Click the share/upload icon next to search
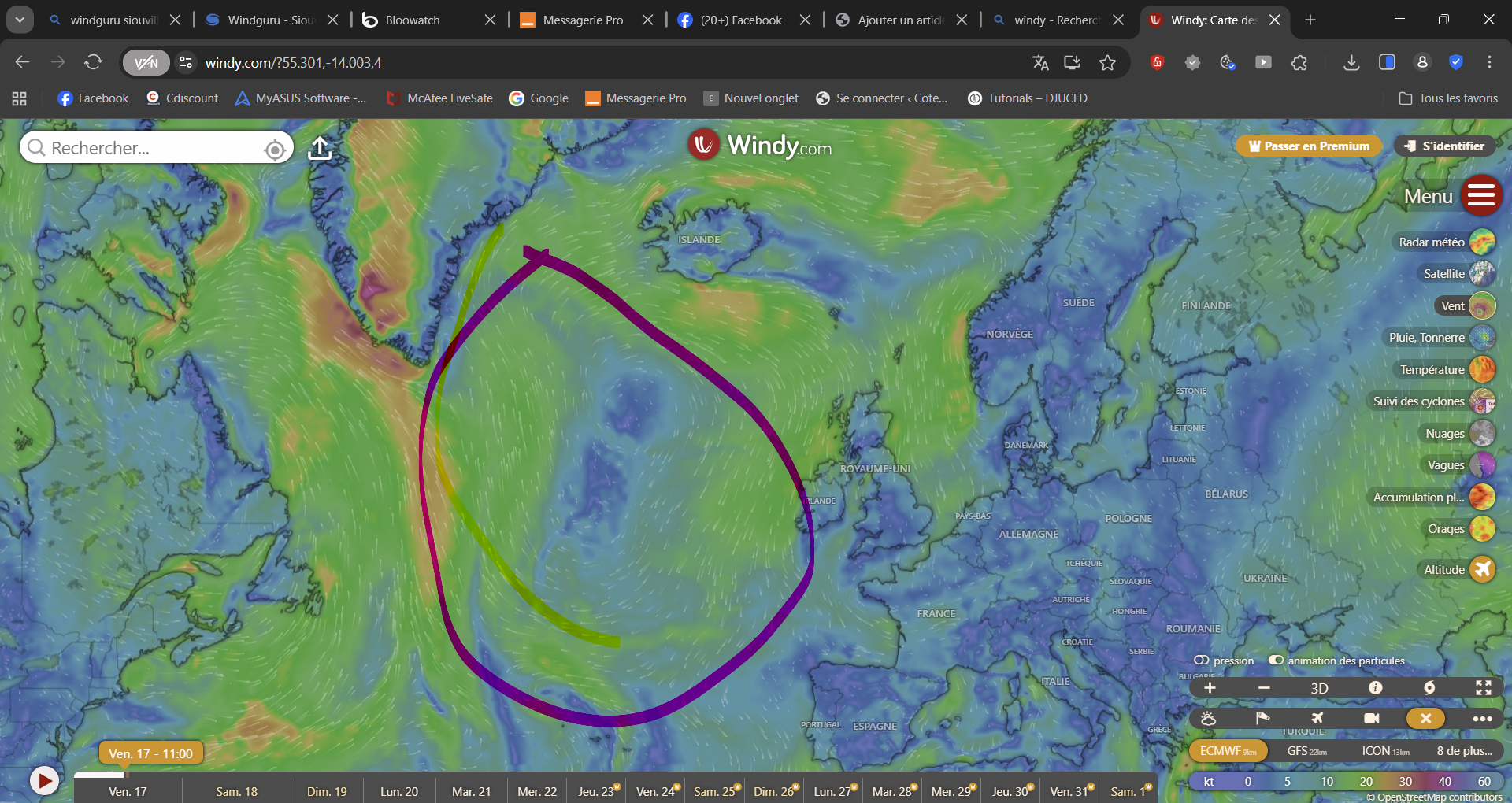The image size is (1512, 803). point(320,147)
